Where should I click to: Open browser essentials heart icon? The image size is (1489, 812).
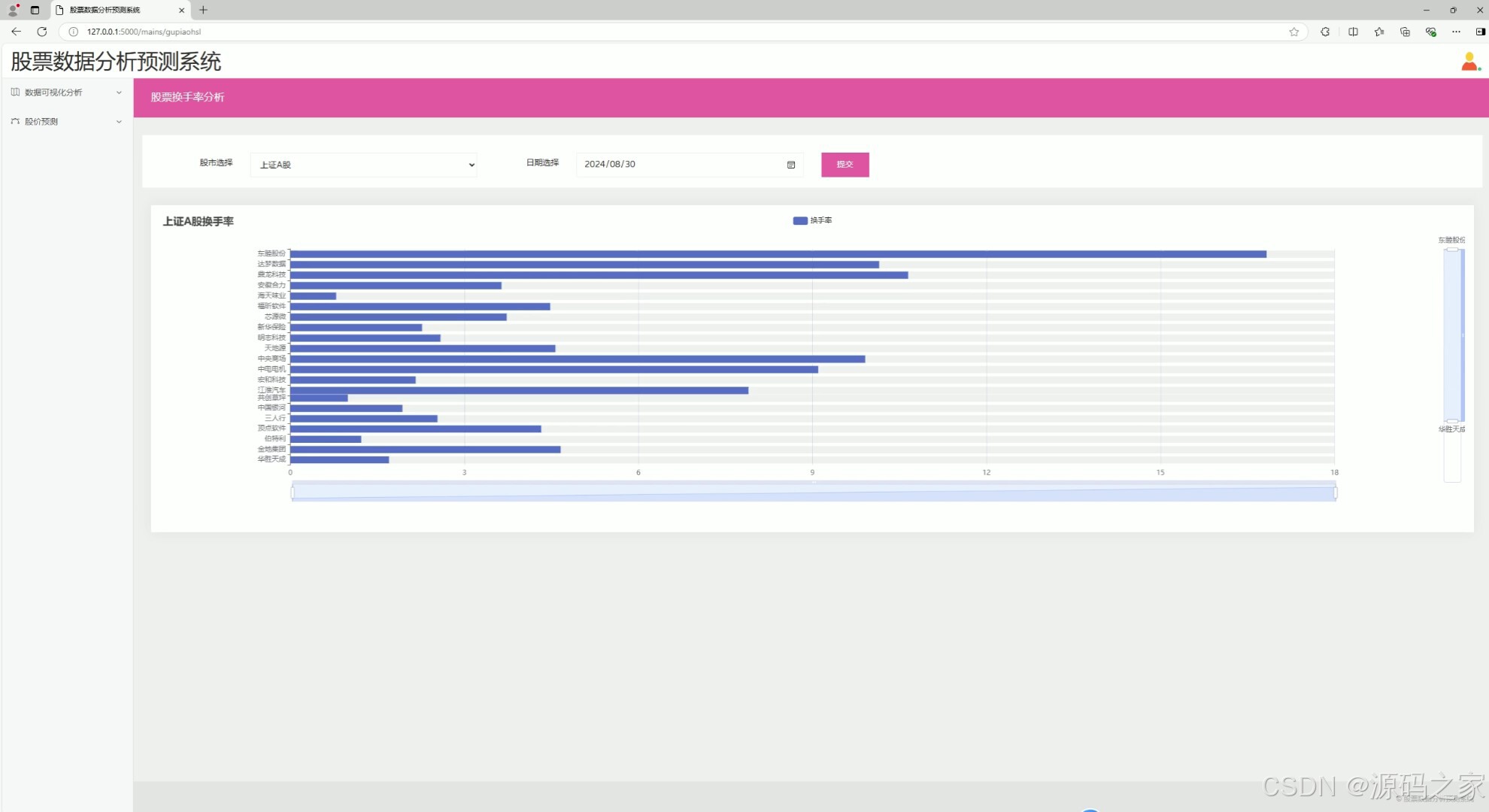pyautogui.click(x=1430, y=32)
